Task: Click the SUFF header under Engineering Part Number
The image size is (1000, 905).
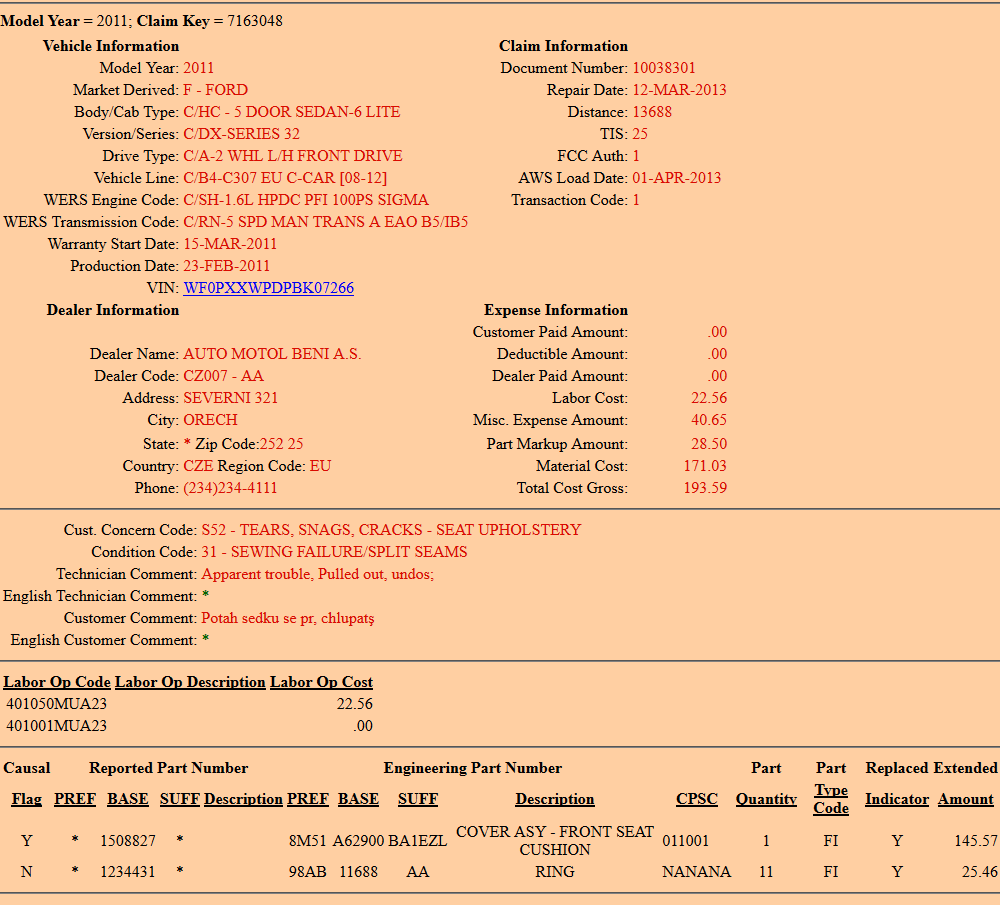Action: click(x=418, y=799)
